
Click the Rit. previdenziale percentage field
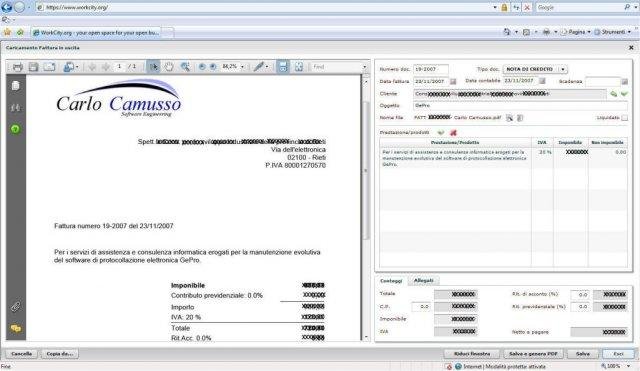pyautogui.click(x=580, y=307)
